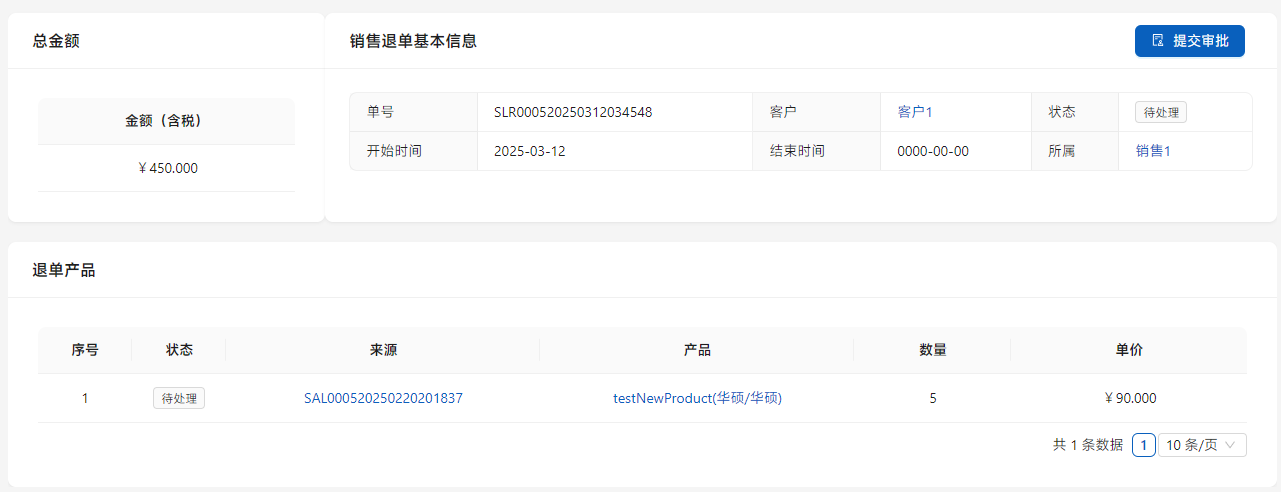Go to page 1 in pagination
The image size is (1281, 492).
point(1144,445)
